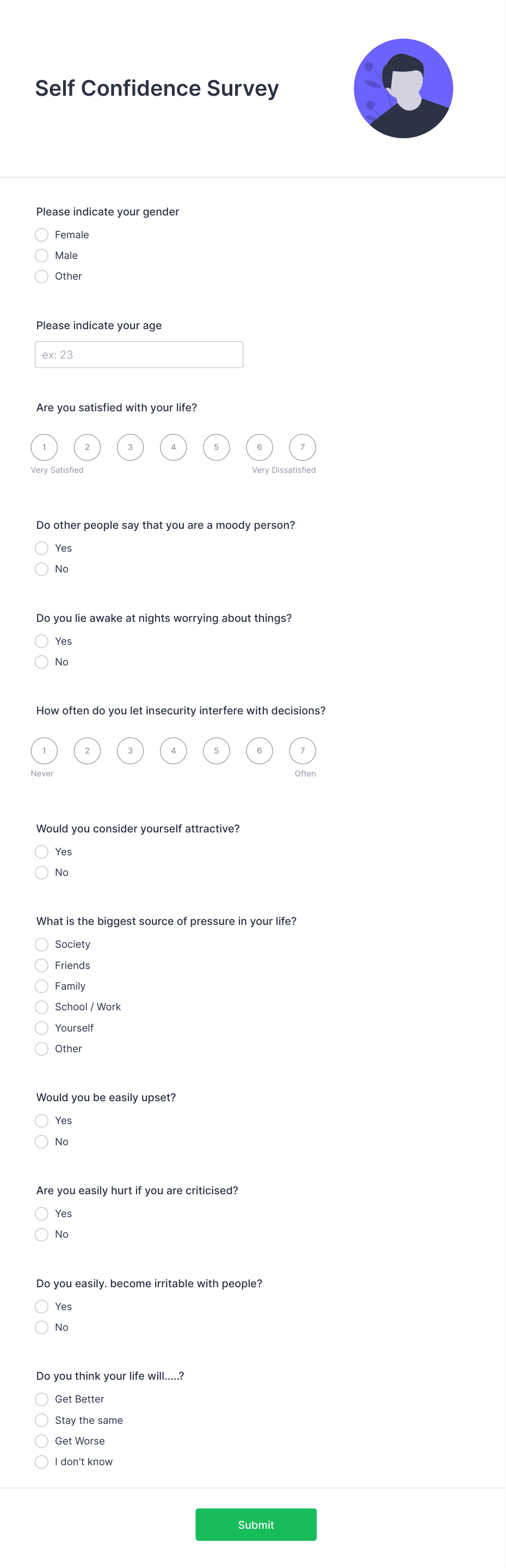This screenshot has width=506, height=1568.
Task: Click the age input field
Action: [x=139, y=354]
